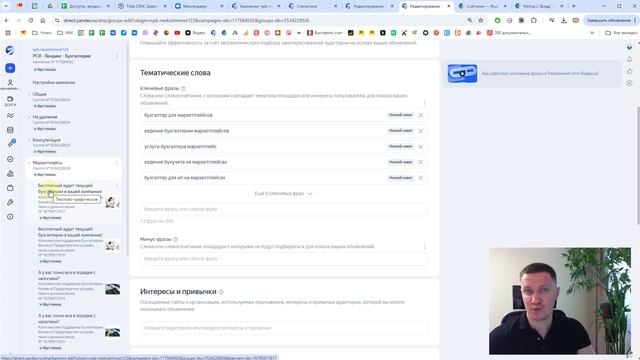Open 'Все закладки' bookmarks folder
The height and width of the screenshot is (360, 640).
[x=621, y=33]
